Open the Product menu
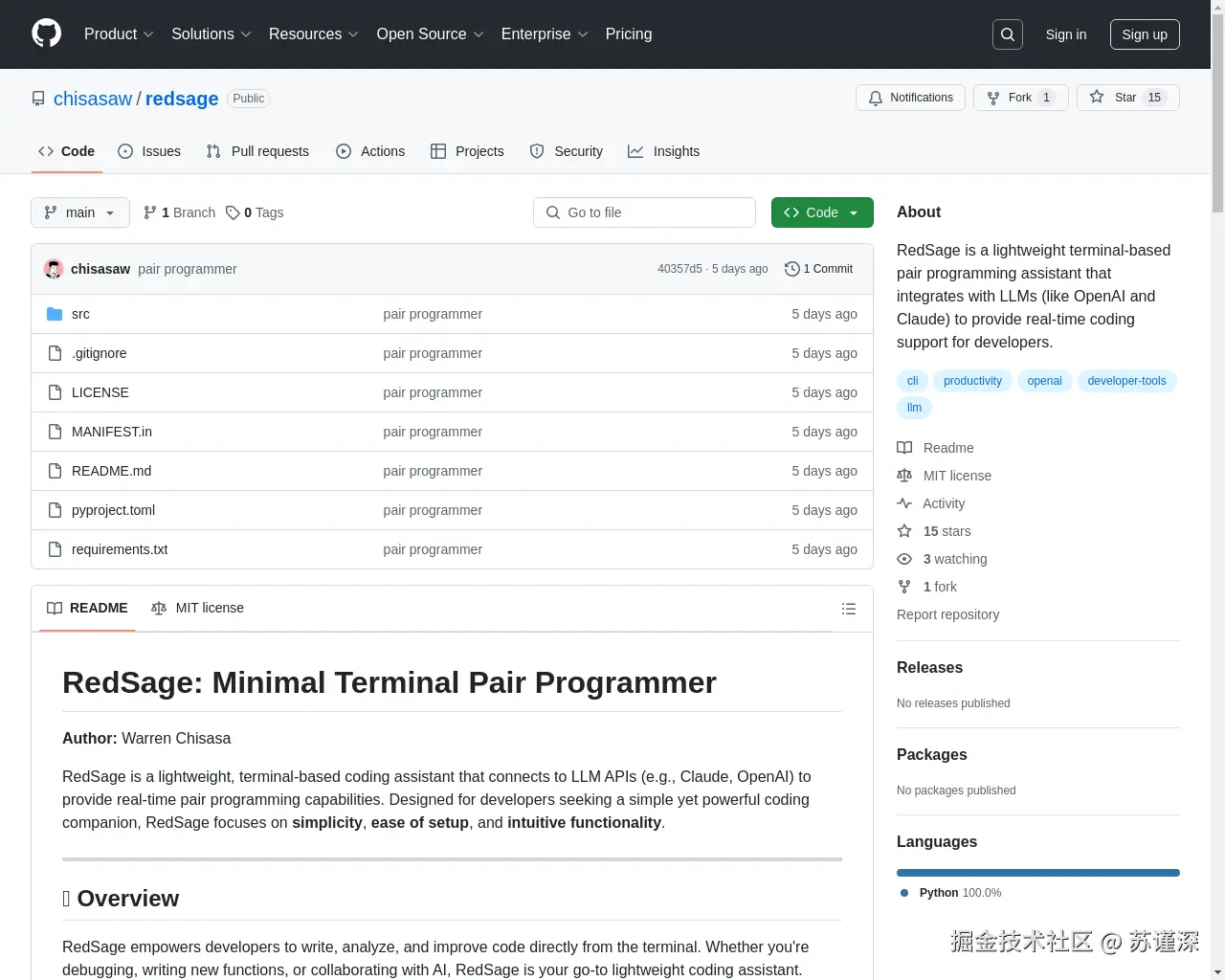The image size is (1225, 980). 118,33
